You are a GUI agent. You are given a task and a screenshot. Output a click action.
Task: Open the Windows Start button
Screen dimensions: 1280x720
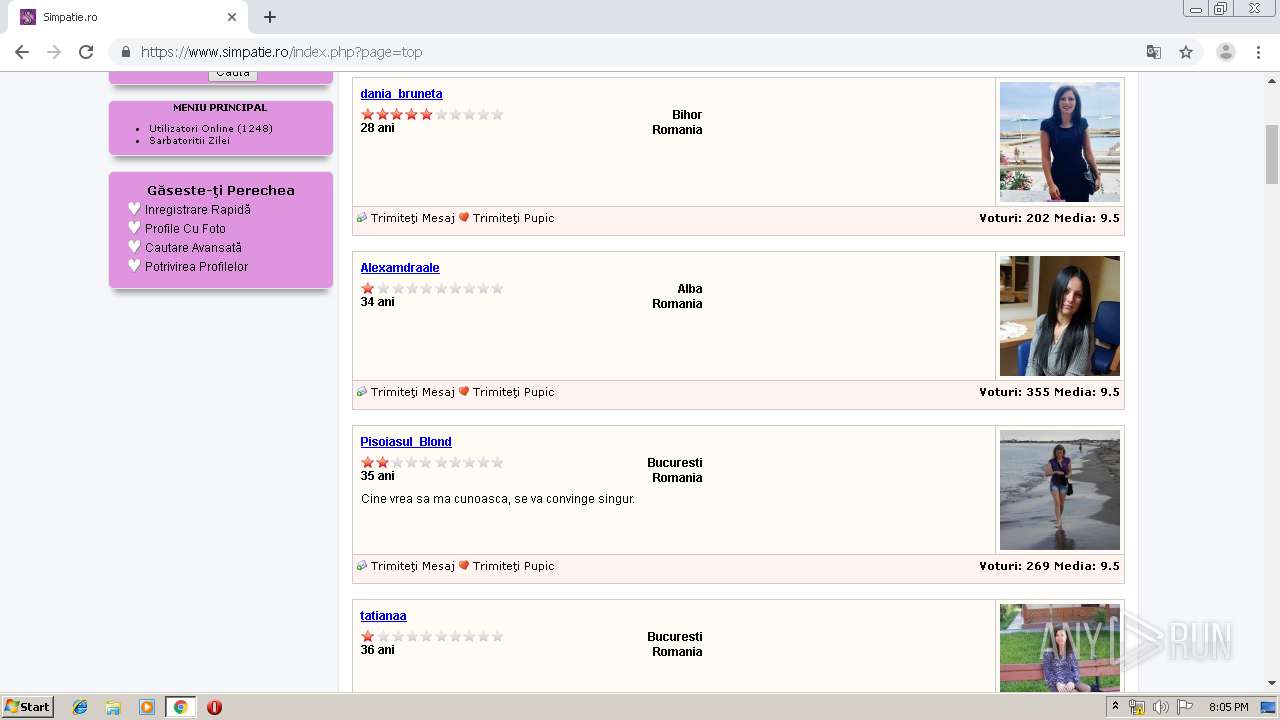28,707
